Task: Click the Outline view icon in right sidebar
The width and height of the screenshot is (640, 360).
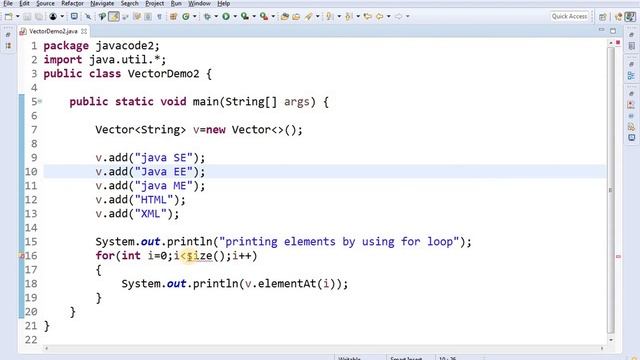Action: 631,76
